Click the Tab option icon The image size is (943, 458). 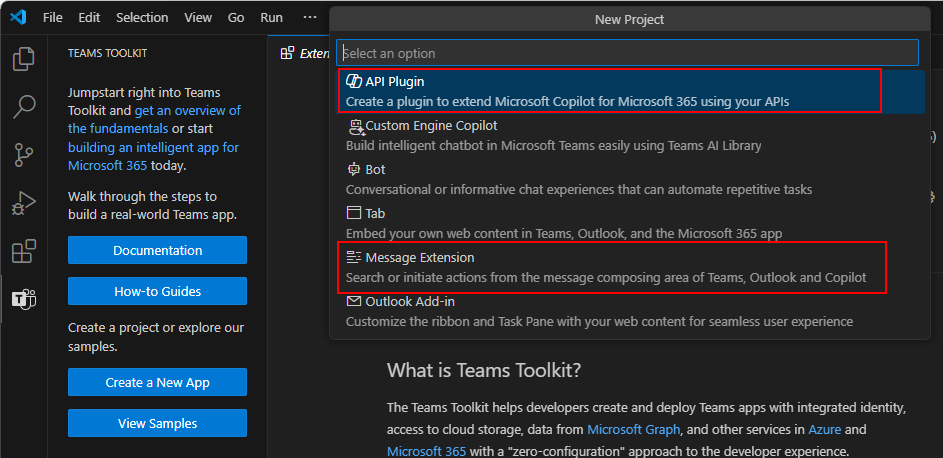(353, 213)
